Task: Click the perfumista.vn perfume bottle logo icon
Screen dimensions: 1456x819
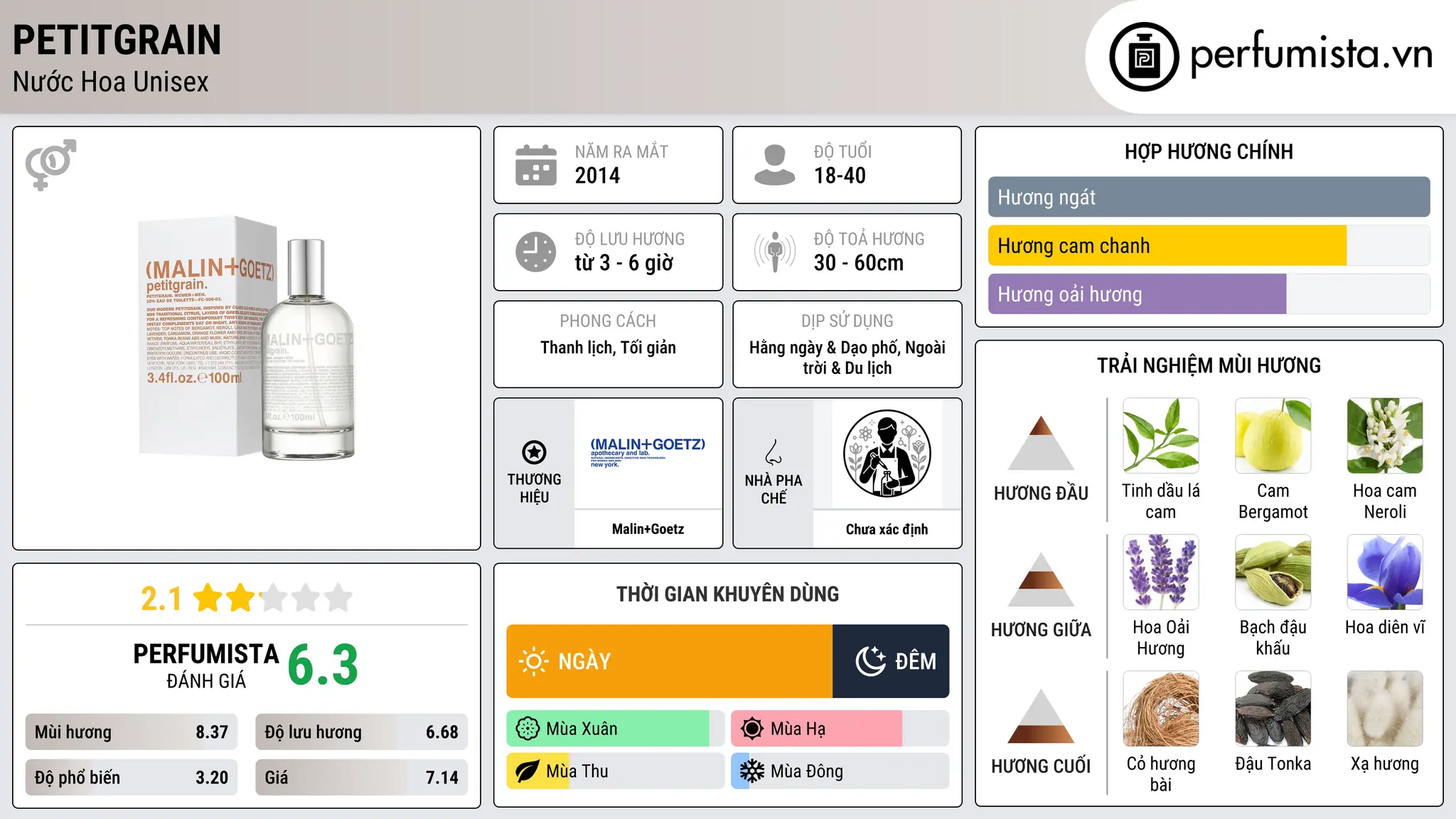Action: 1144,57
